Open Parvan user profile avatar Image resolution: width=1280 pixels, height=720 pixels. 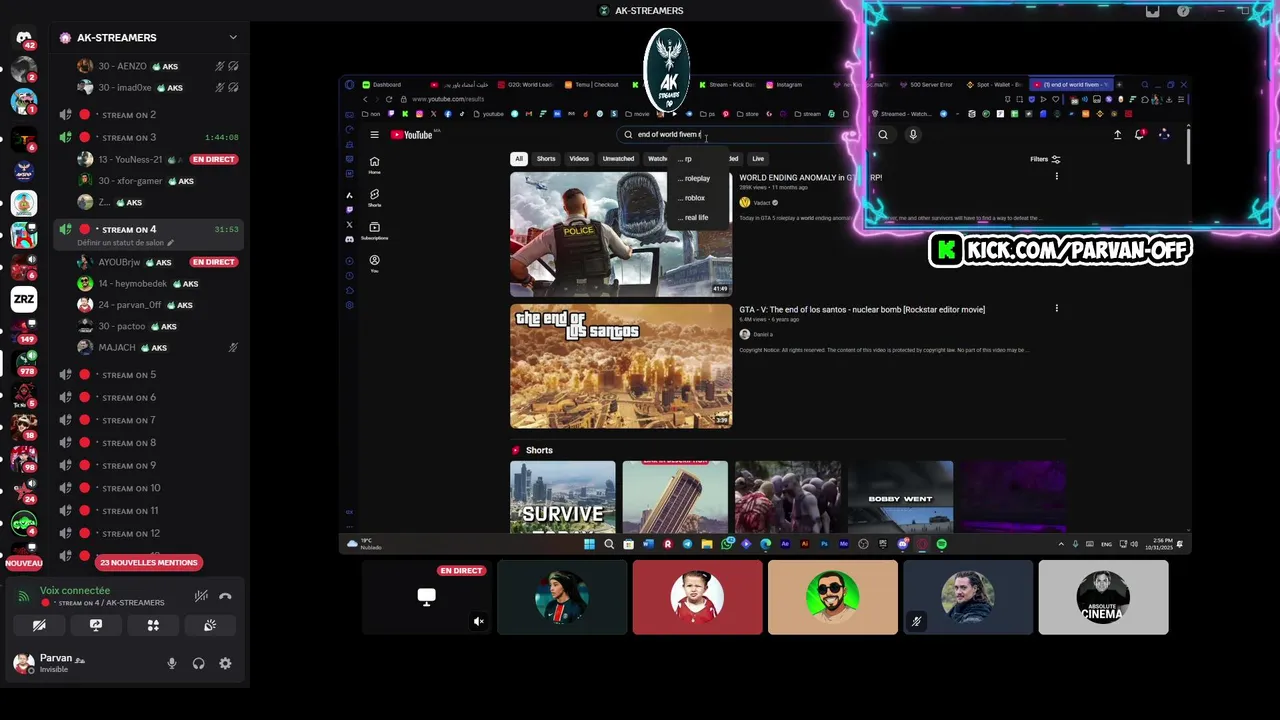(23, 663)
